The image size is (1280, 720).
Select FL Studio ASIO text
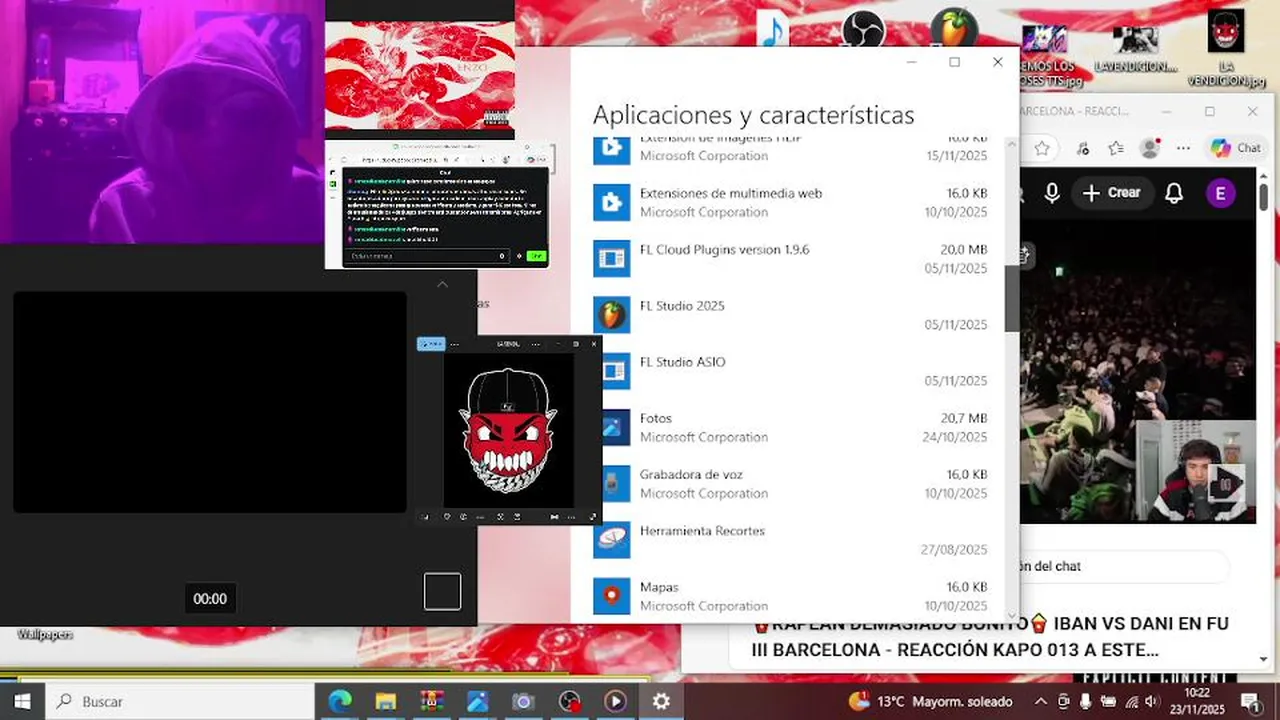coord(683,362)
